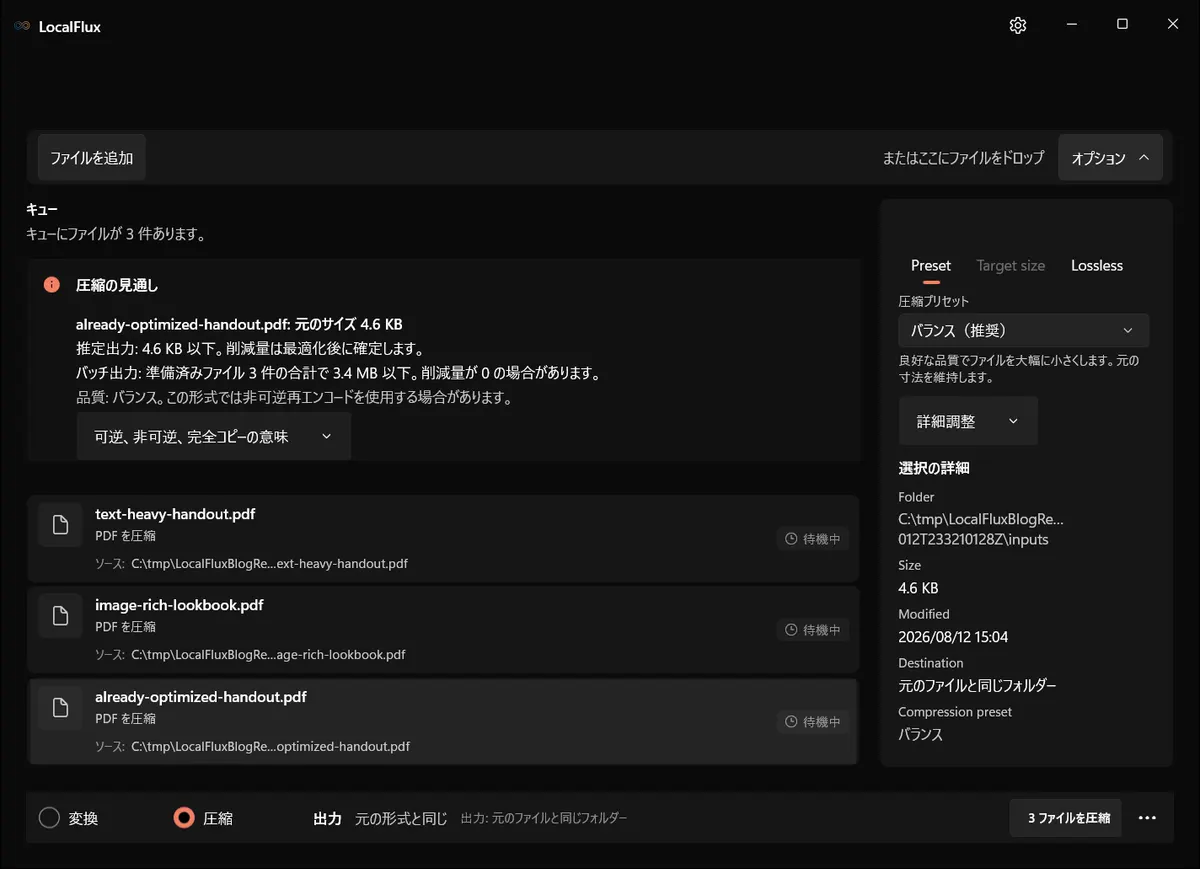1200x869 pixels.
Task: Click the ファイルを追加 button
Action: (92, 158)
